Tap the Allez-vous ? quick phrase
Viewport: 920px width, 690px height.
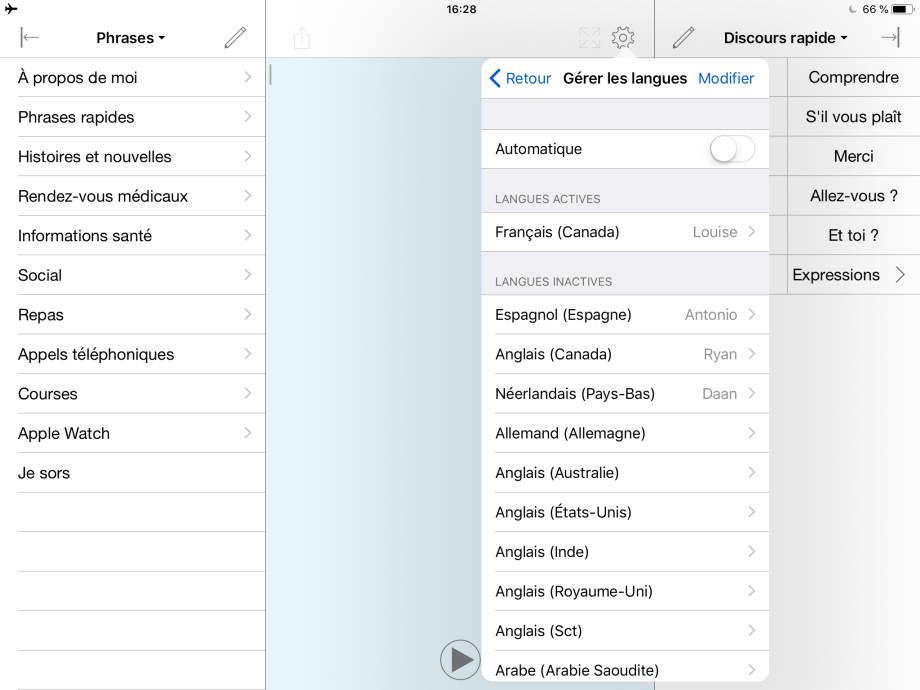[x=853, y=196]
